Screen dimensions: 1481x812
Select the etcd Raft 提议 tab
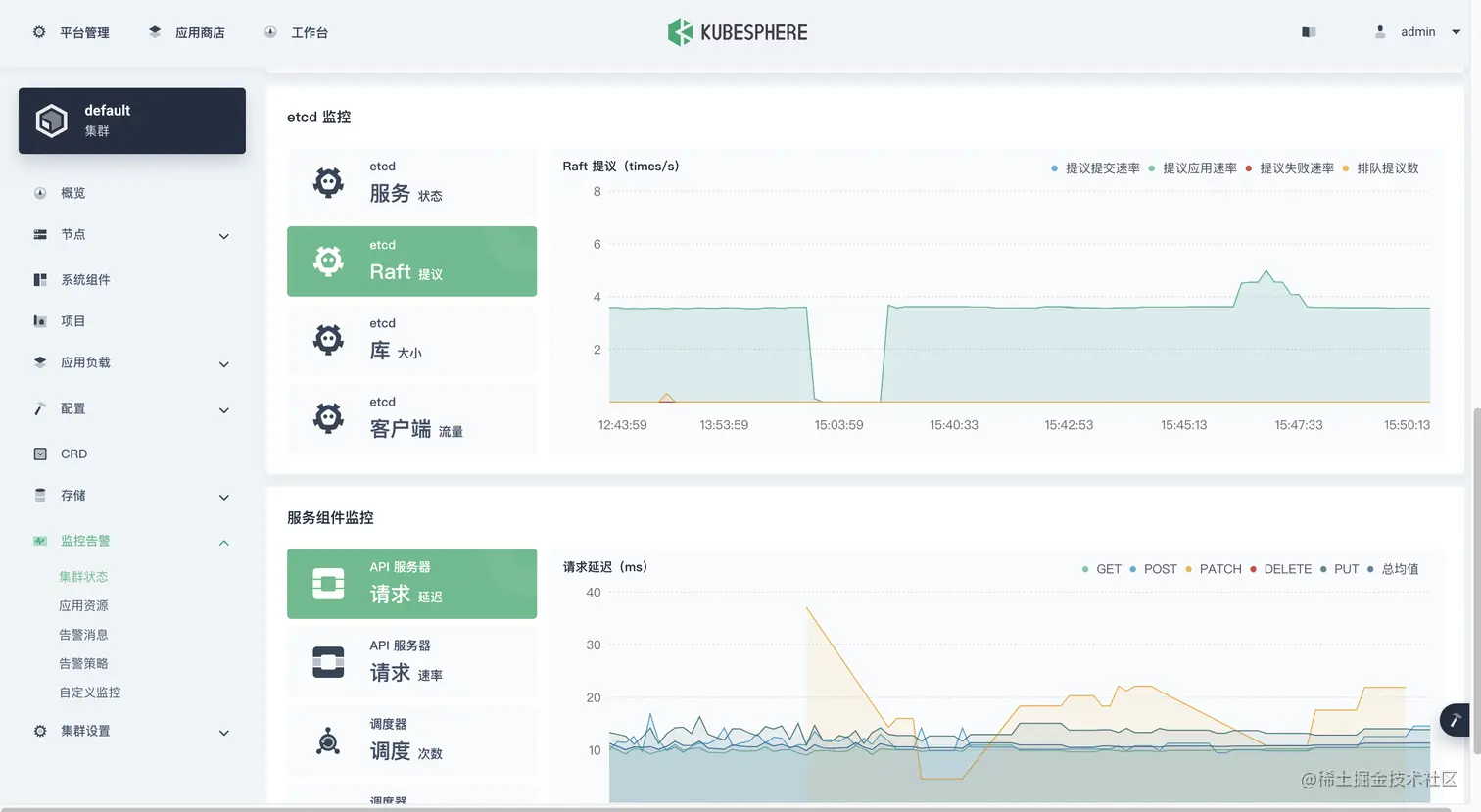pos(411,262)
